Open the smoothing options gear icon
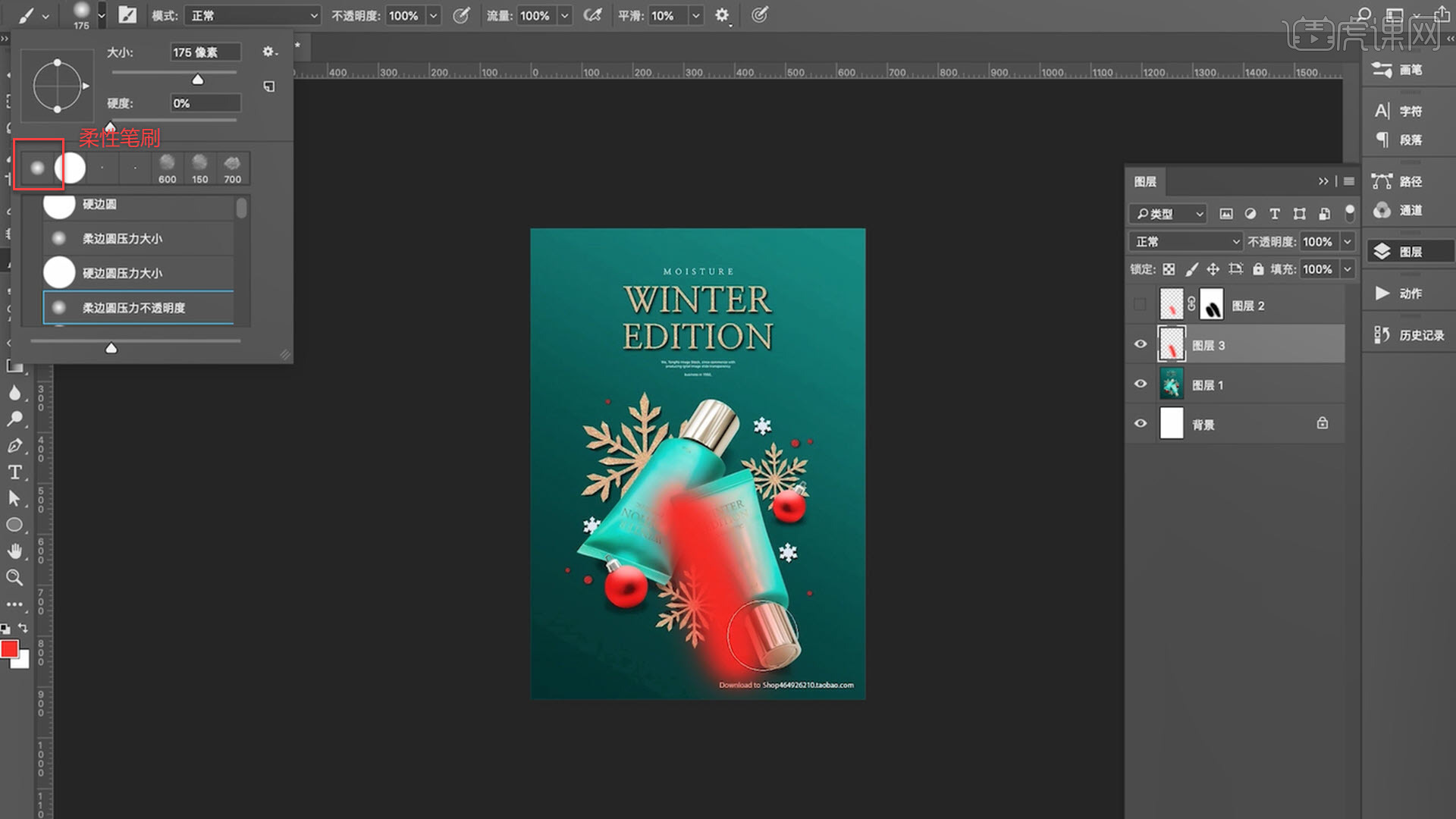The image size is (1456, 819). pyautogui.click(x=722, y=15)
